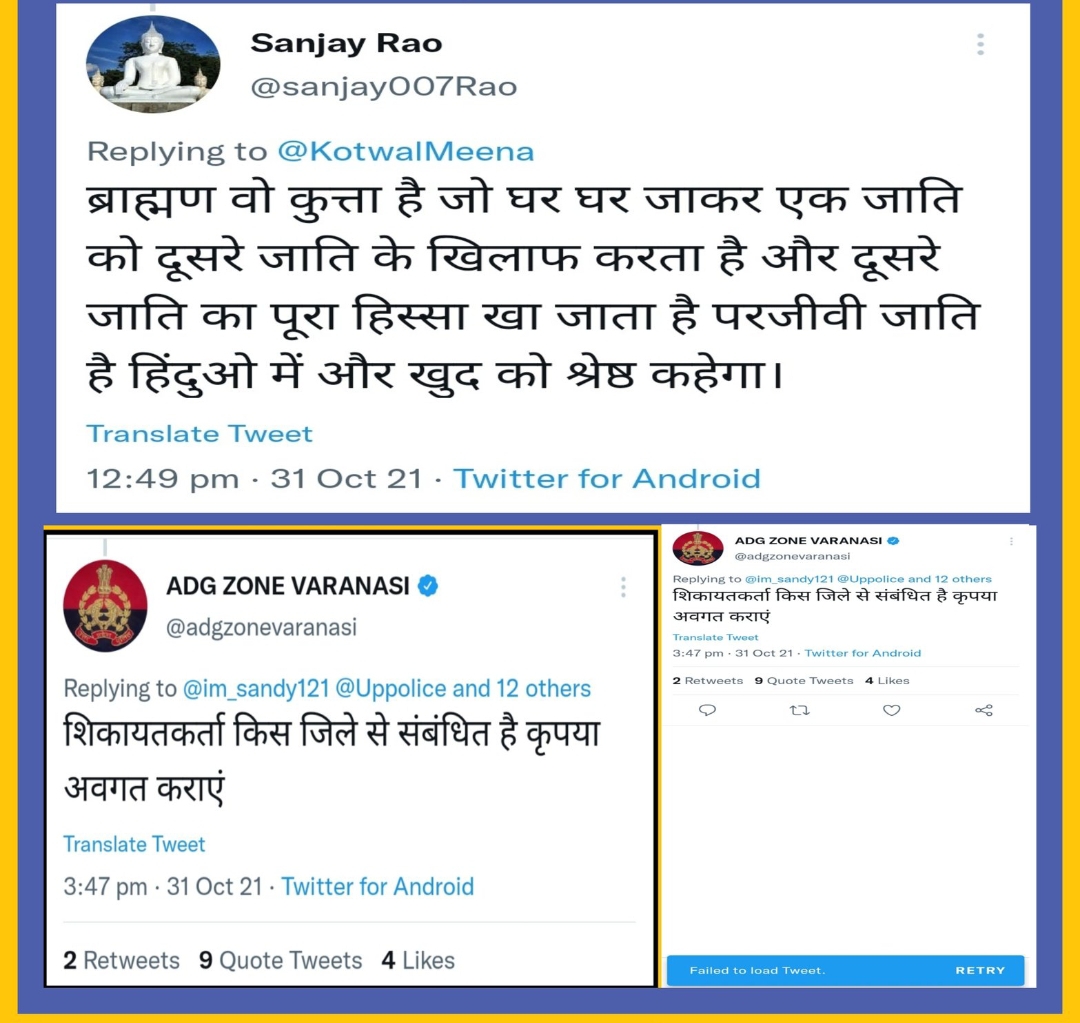Image resolution: width=1080 pixels, height=1023 pixels.
Task: Open the large ADG Zone Varanasi police emblem avatar
Action: click(x=105, y=606)
